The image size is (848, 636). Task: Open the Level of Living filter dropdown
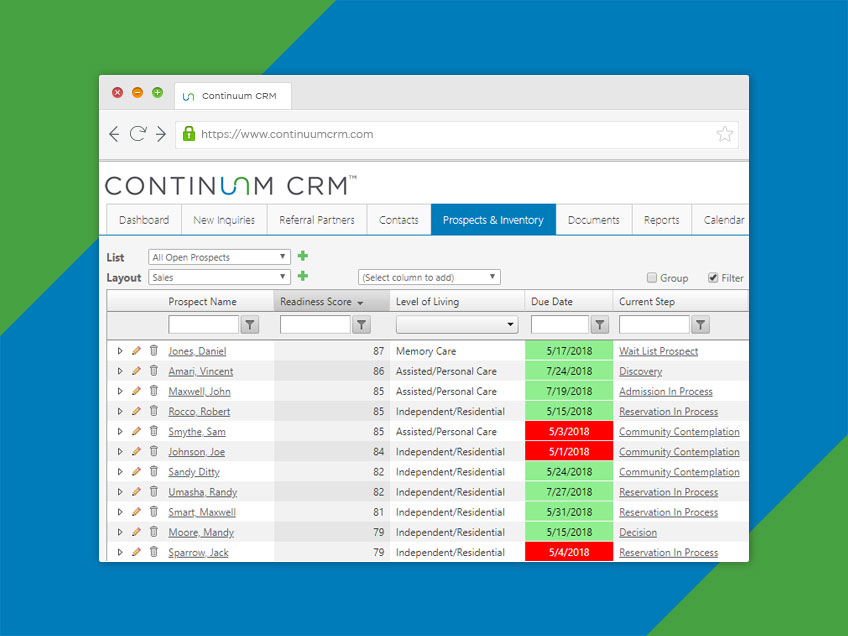(456, 324)
